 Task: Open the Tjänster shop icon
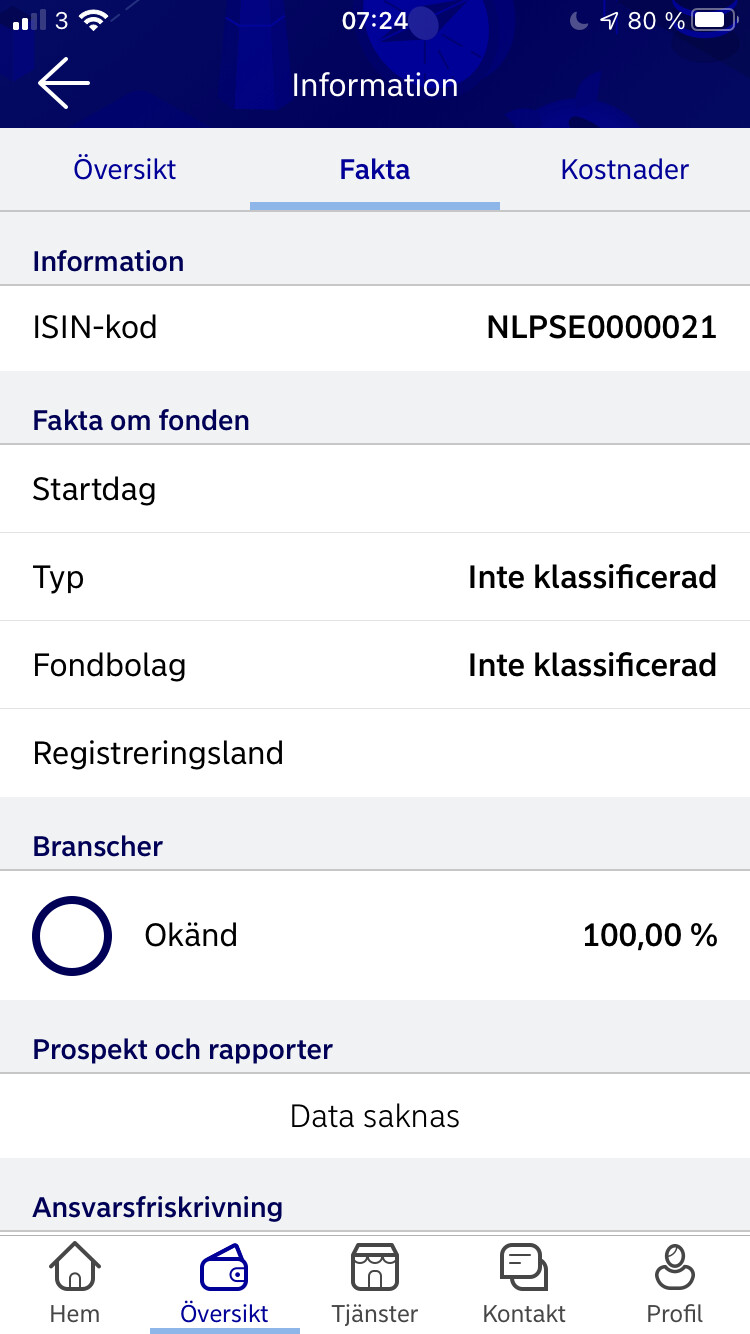point(375,1268)
